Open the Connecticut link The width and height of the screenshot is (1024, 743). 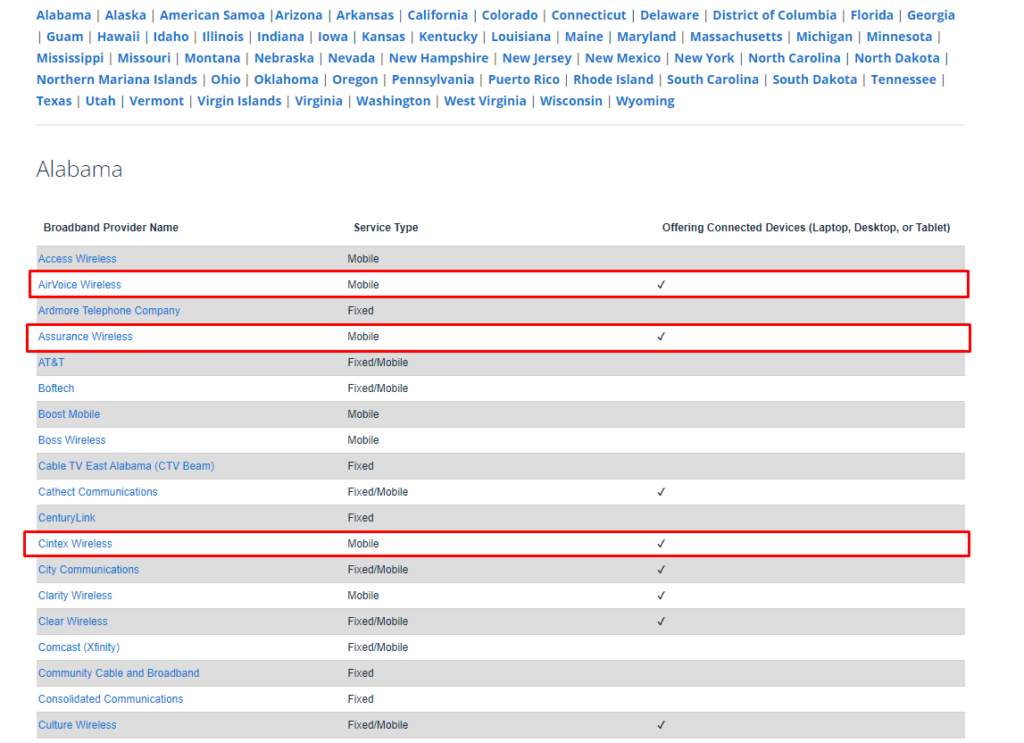click(588, 15)
